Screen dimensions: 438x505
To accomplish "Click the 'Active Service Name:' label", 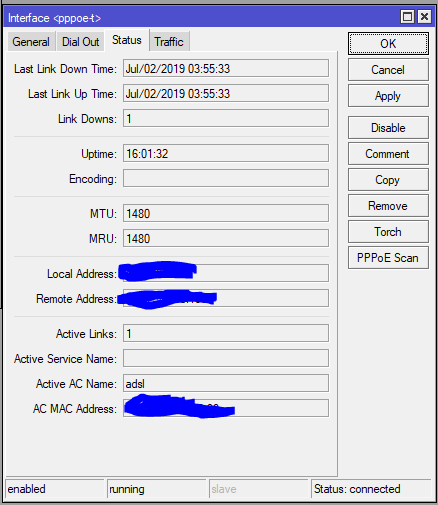I will tap(65, 359).
